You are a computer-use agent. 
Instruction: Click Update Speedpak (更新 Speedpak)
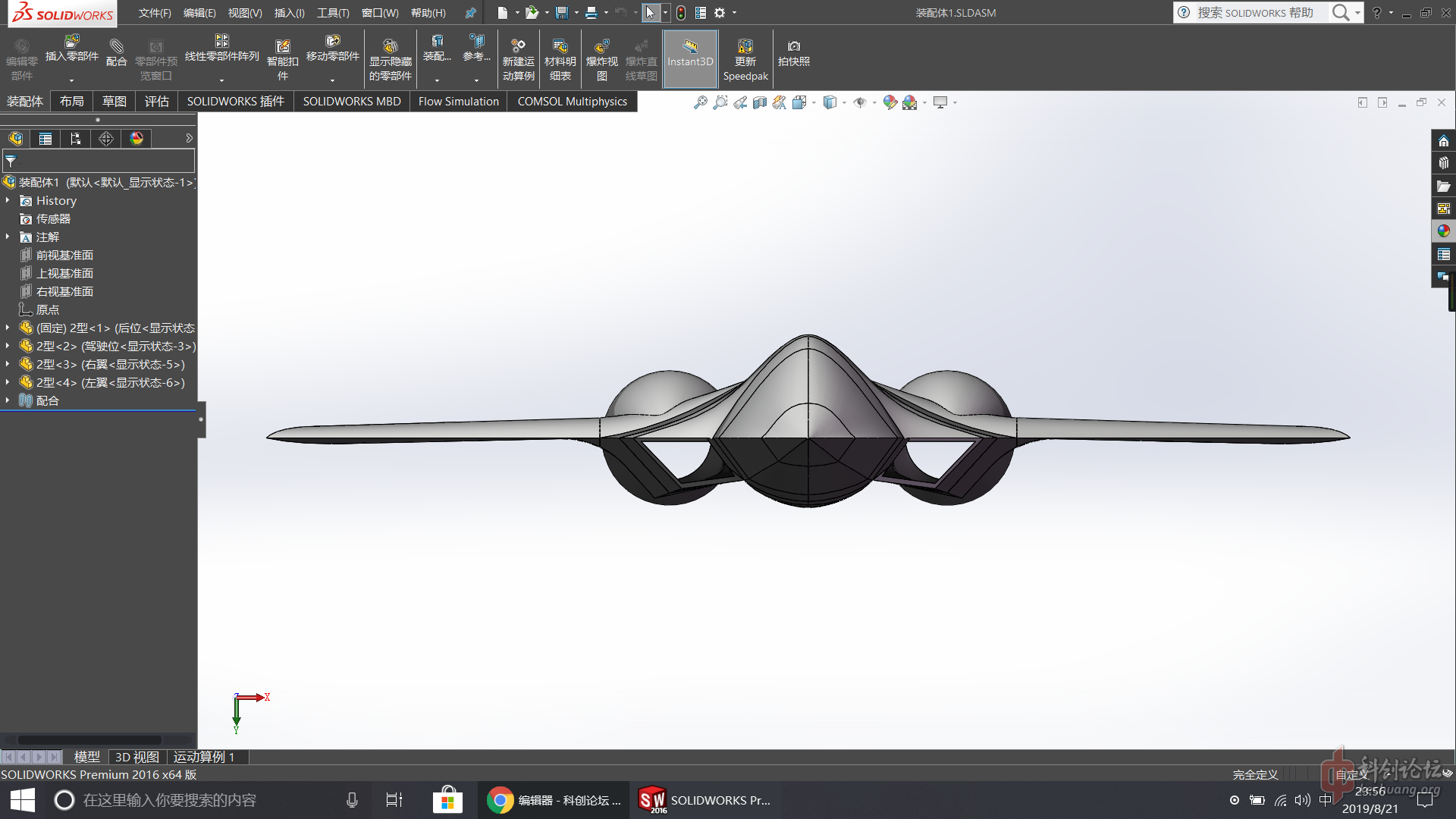click(x=745, y=59)
